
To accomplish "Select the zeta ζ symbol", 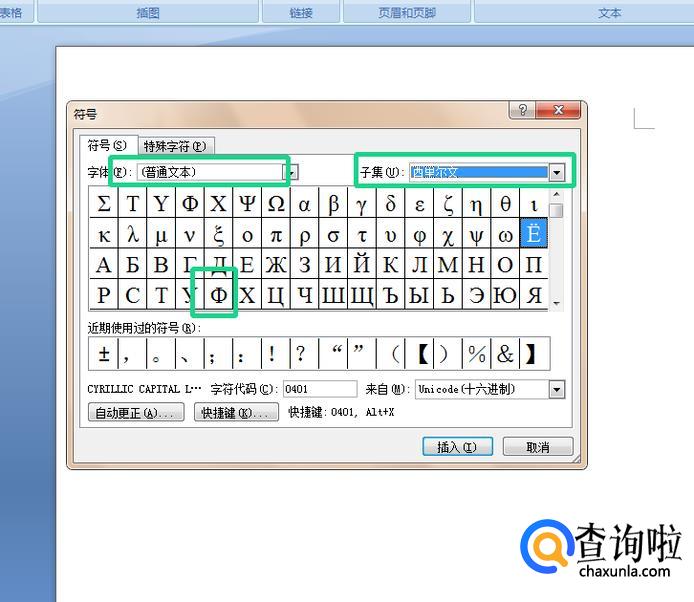I will (x=448, y=203).
